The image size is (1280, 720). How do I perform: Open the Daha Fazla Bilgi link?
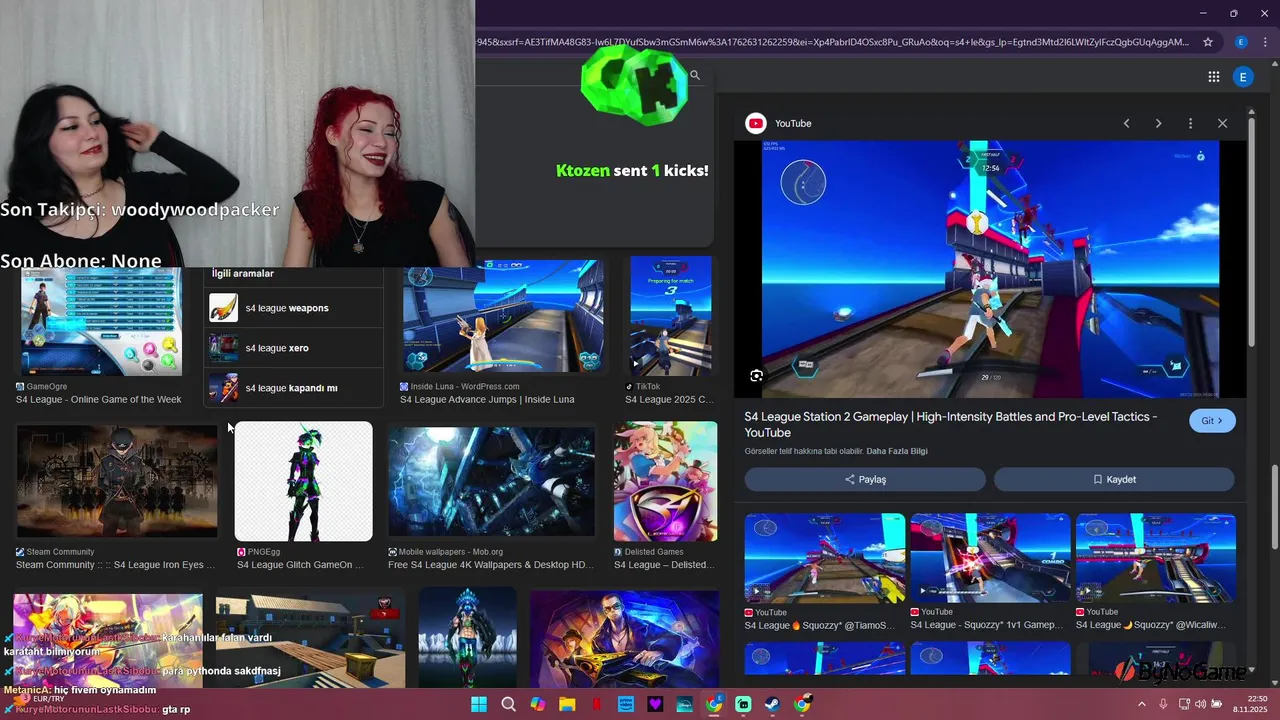pyautogui.click(x=897, y=451)
